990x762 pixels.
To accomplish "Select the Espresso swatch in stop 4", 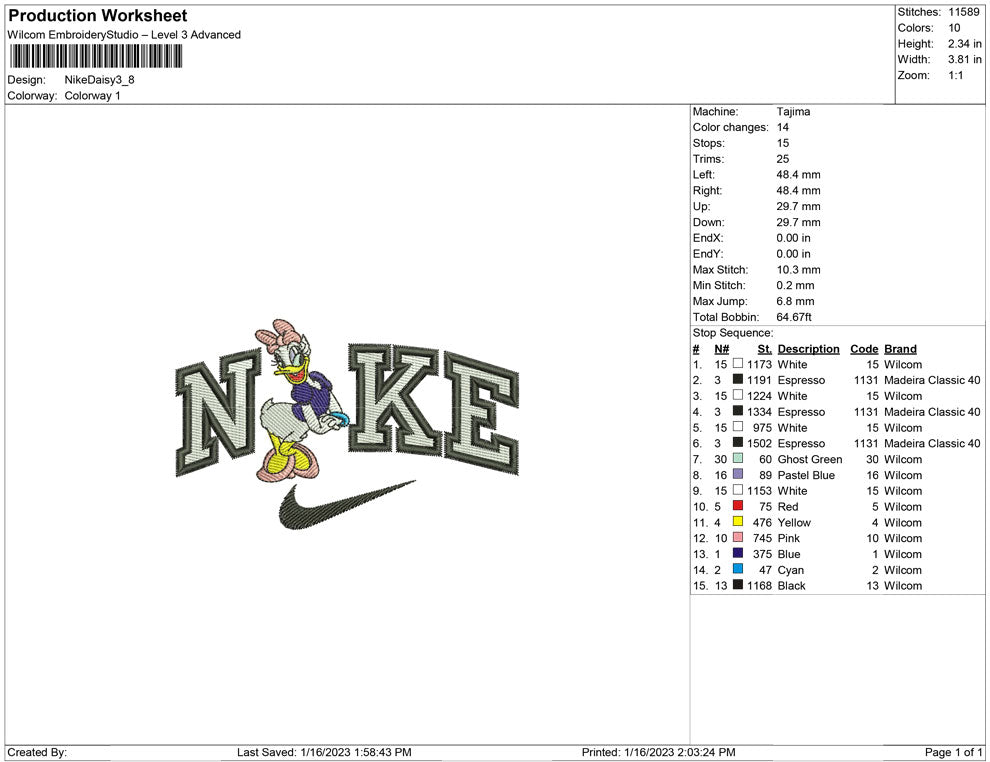I will pyautogui.click(x=737, y=412).
